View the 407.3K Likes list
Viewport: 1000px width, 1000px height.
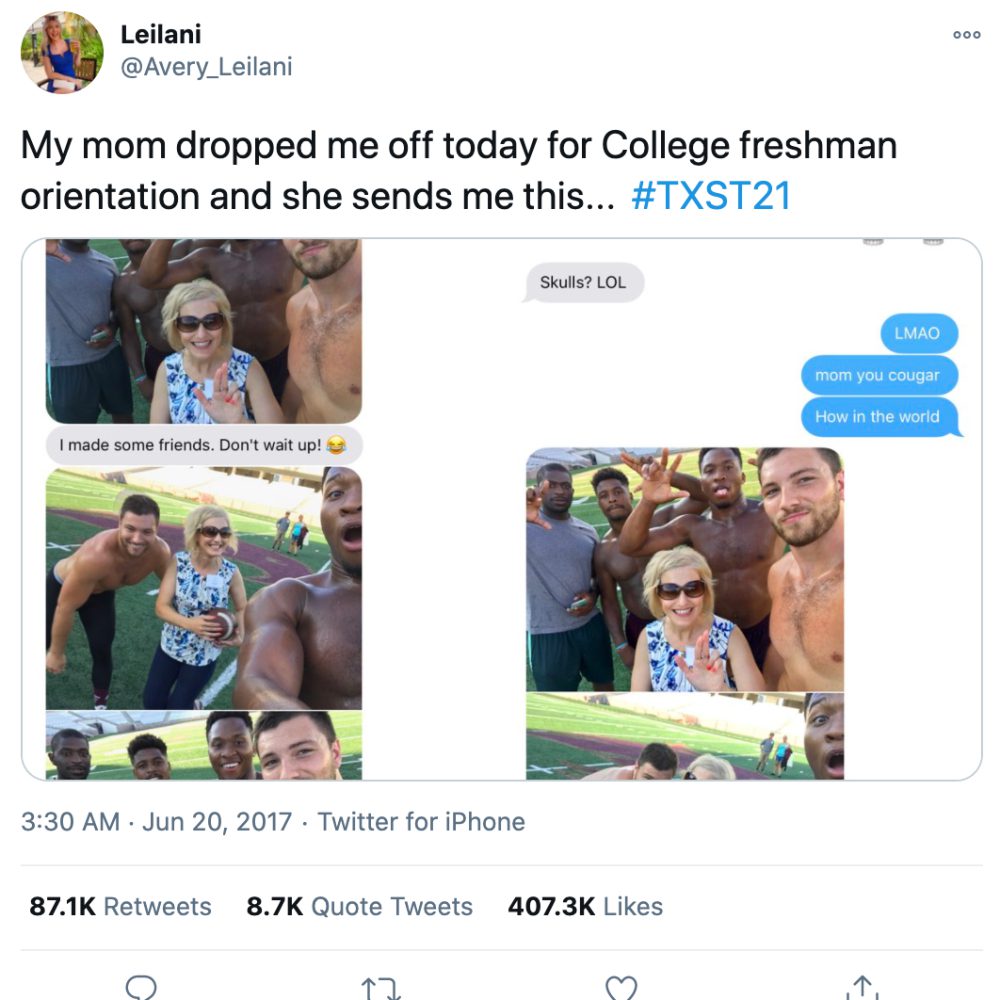coord(585,906)
